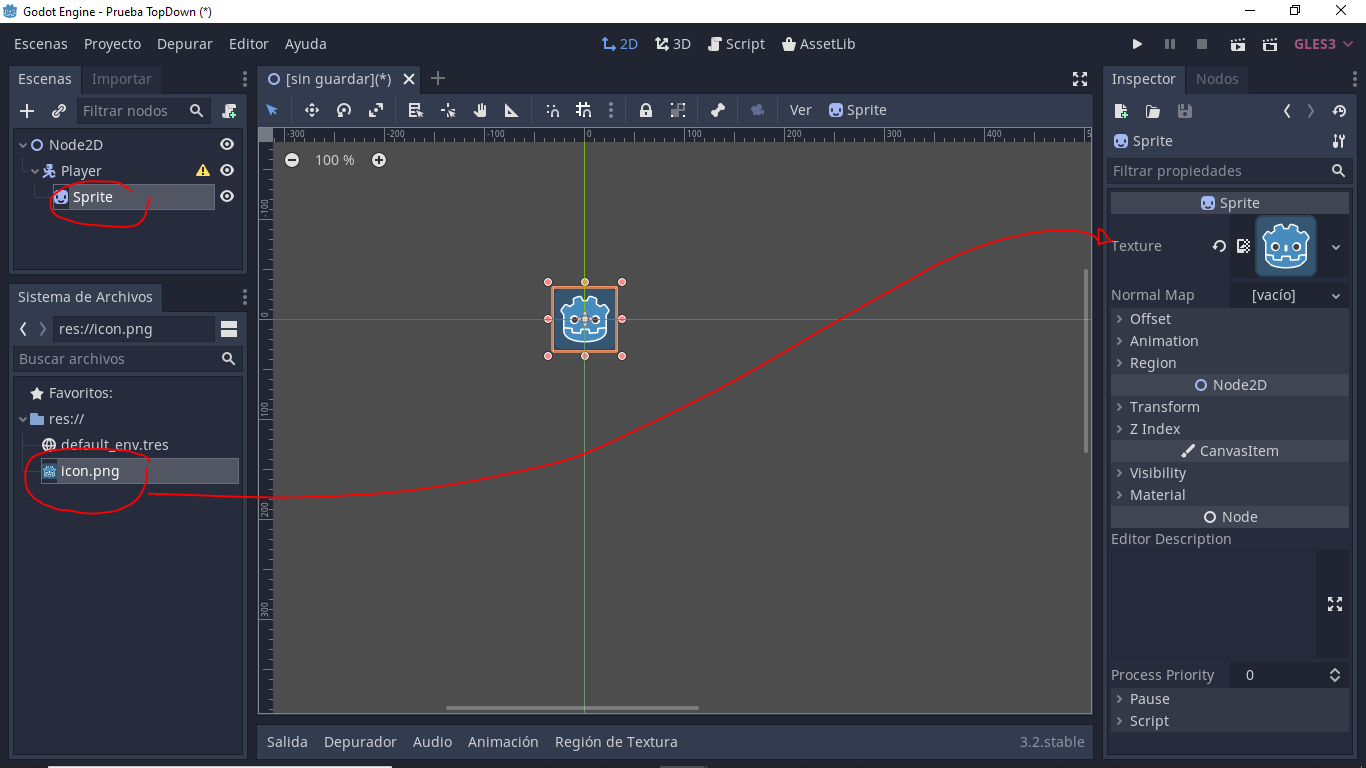
Task: Open the Inspector object history icon
Action: pos(1339,111)
